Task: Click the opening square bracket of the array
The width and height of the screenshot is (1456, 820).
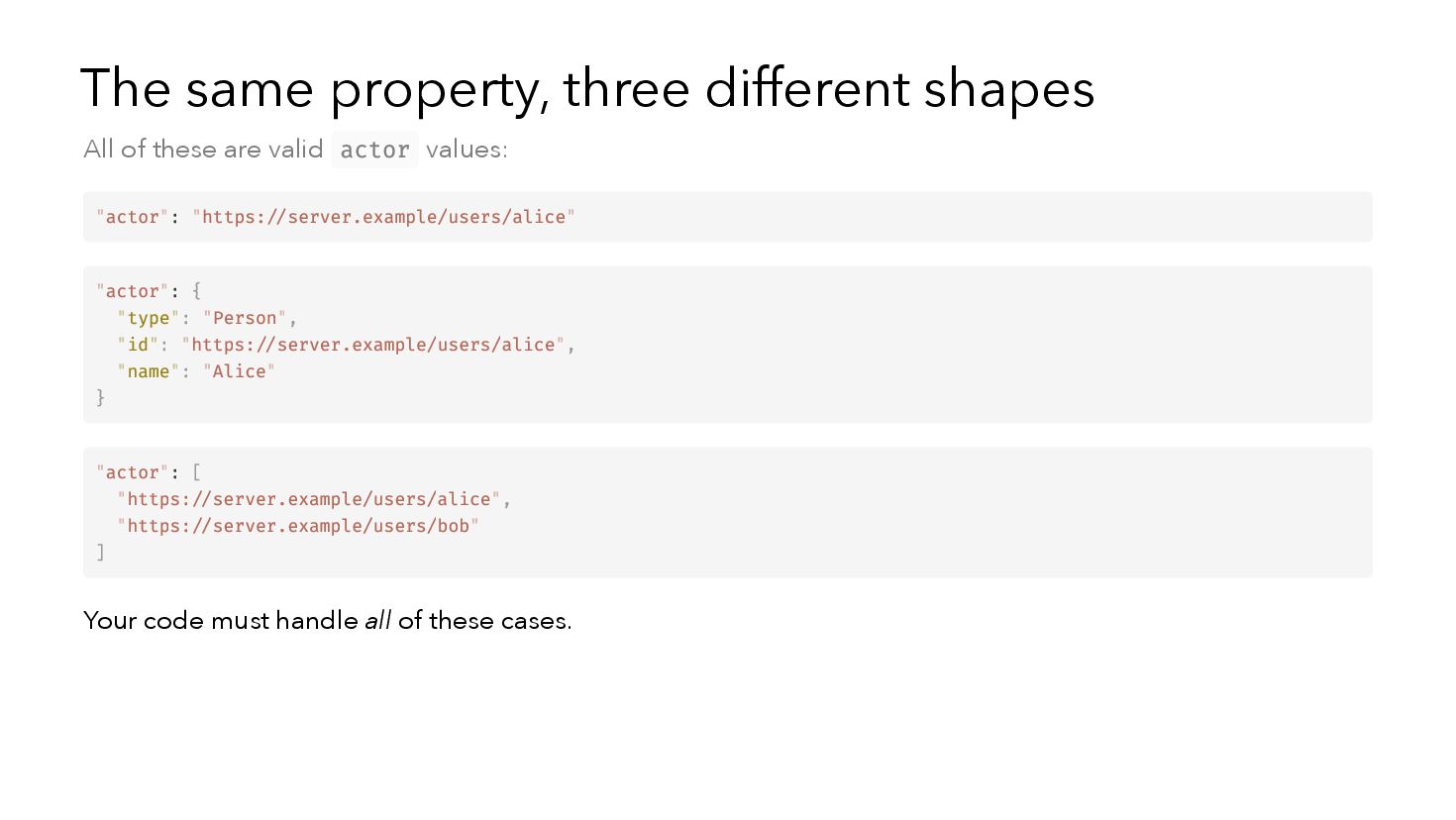Action: pyautogui.click(x=196, y=472)
